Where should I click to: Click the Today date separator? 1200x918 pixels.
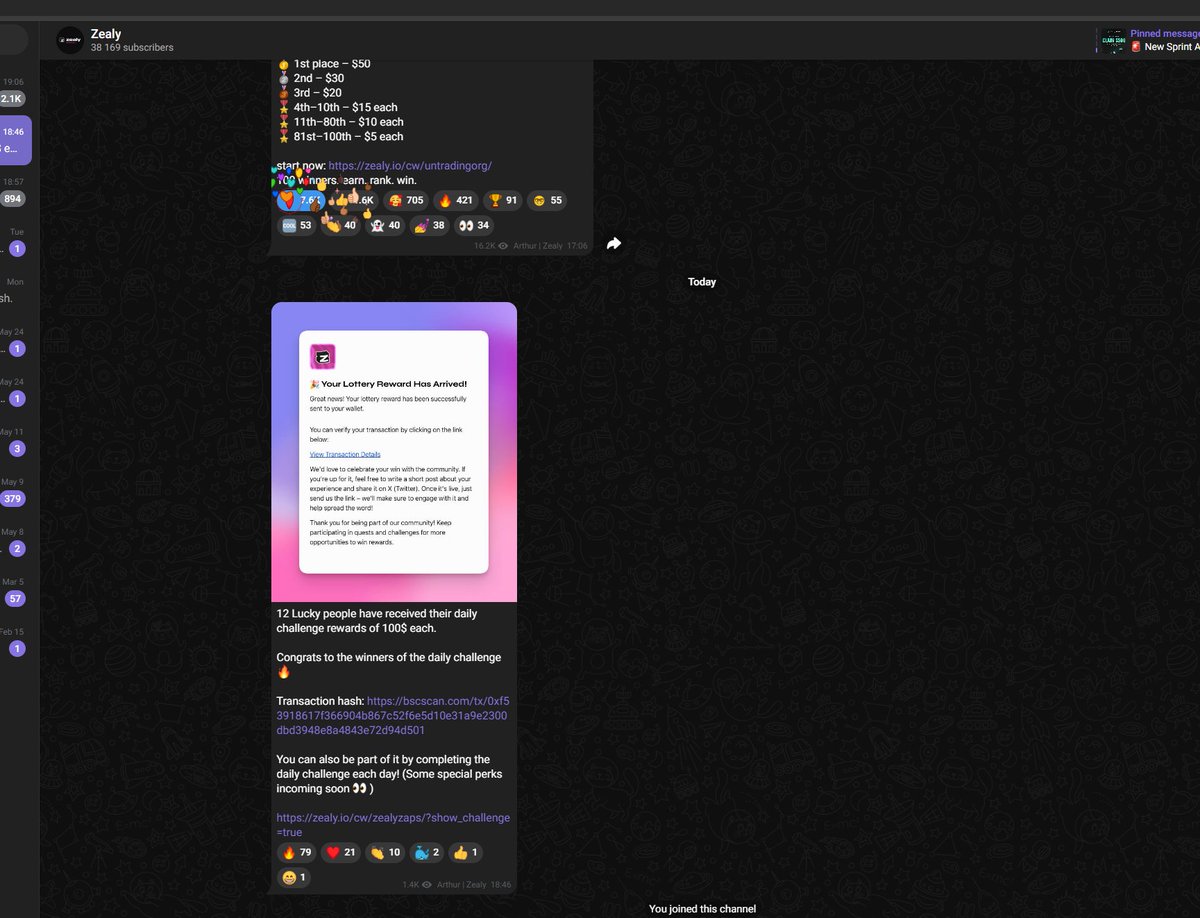tap(702, 282)
